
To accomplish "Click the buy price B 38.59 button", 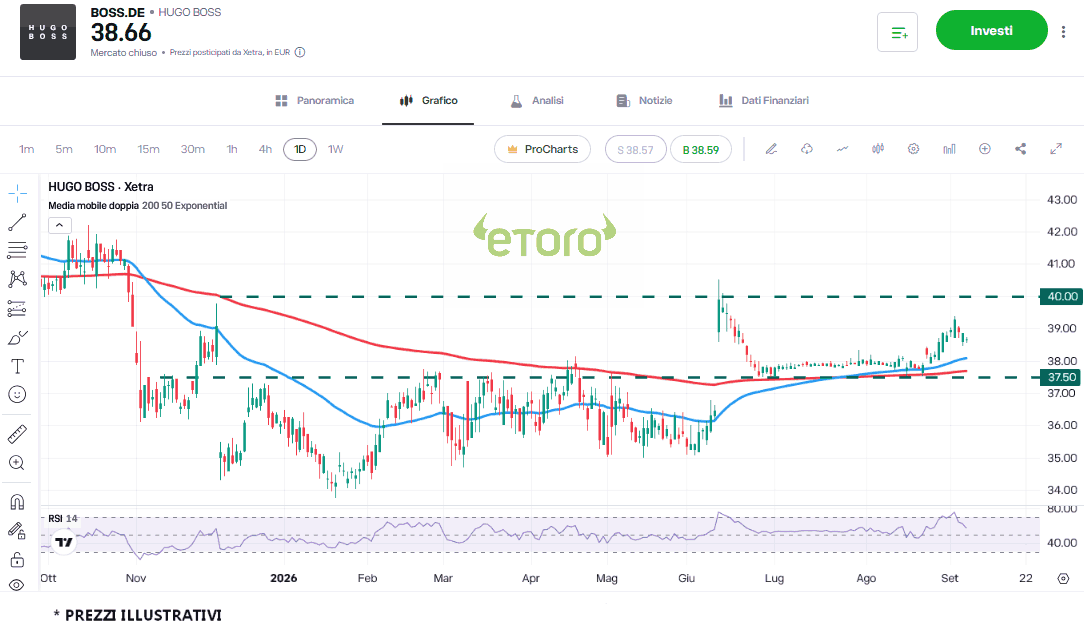I will pos(701,149).
